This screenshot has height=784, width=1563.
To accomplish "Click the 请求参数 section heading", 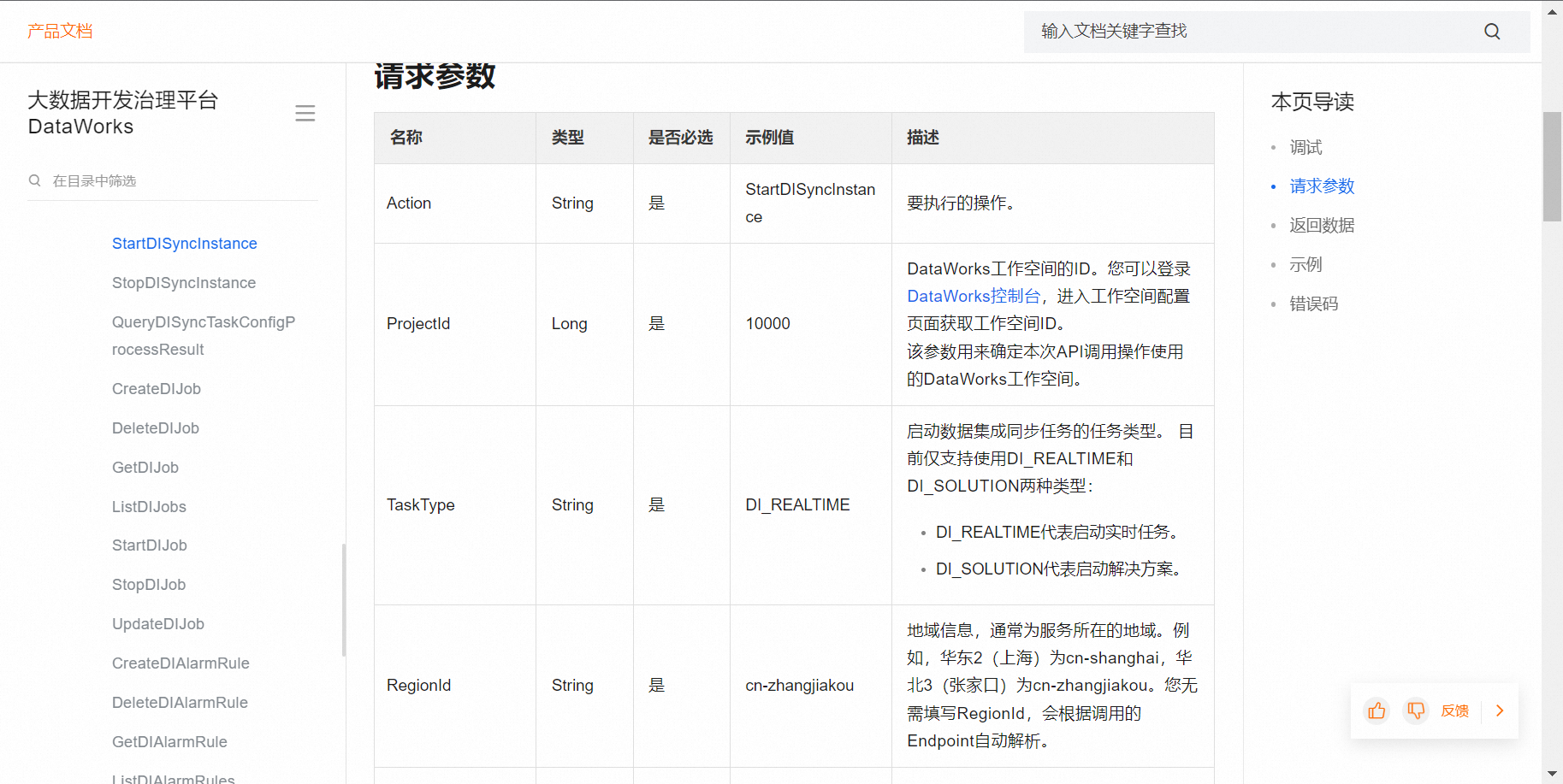I will click(x=435, y=76).
